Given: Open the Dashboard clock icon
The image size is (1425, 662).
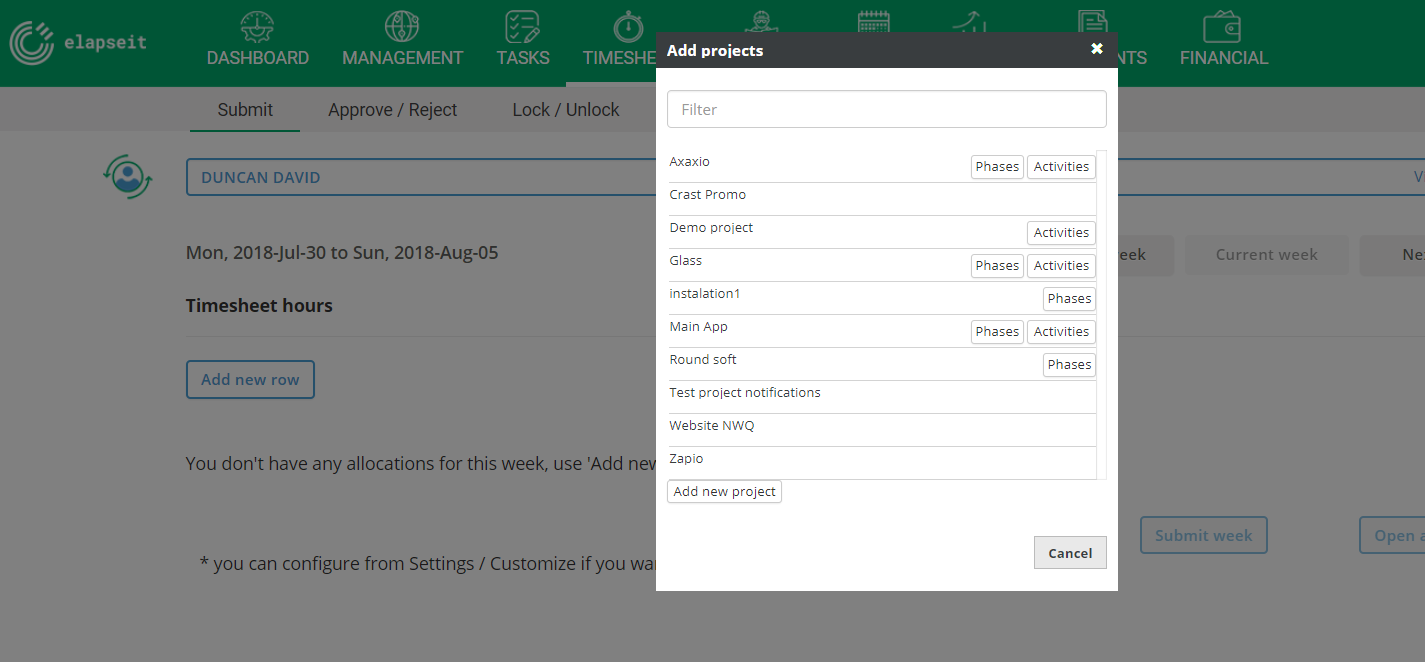Looking at the screenshot, I should (257, 27).
